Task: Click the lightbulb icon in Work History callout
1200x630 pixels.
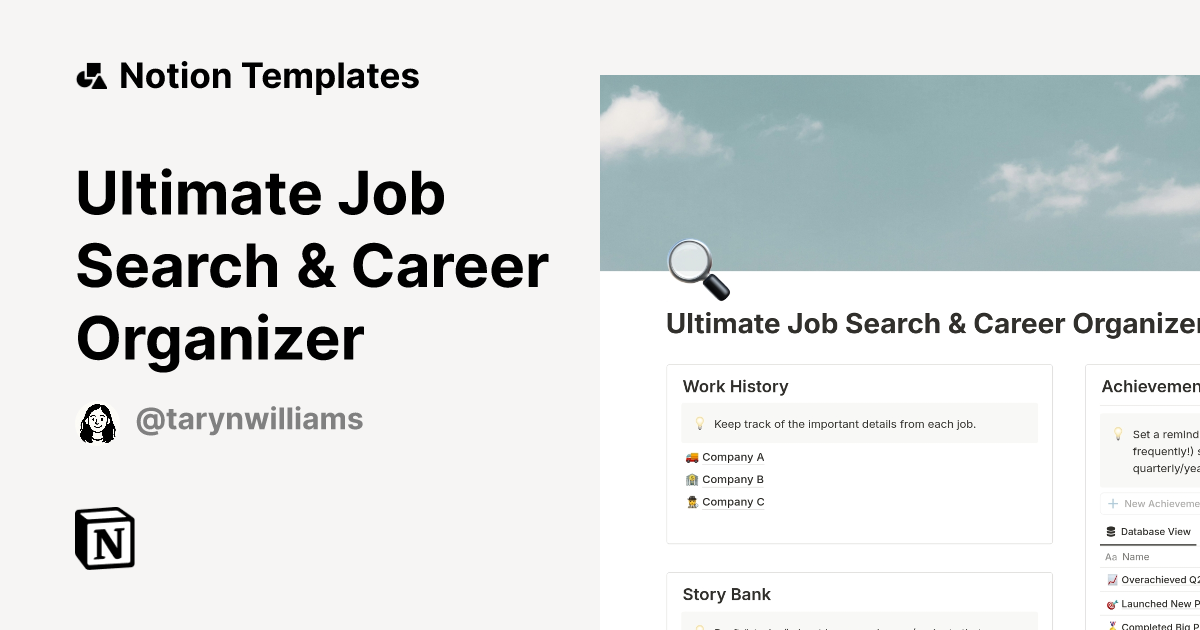Action: (x=700, y=423)
